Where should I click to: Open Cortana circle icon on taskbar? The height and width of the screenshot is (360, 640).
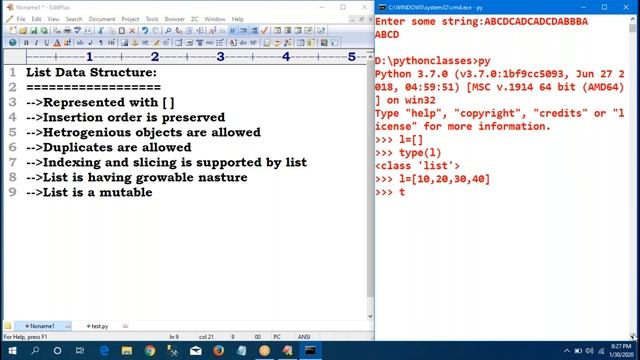tap(58, 351)
